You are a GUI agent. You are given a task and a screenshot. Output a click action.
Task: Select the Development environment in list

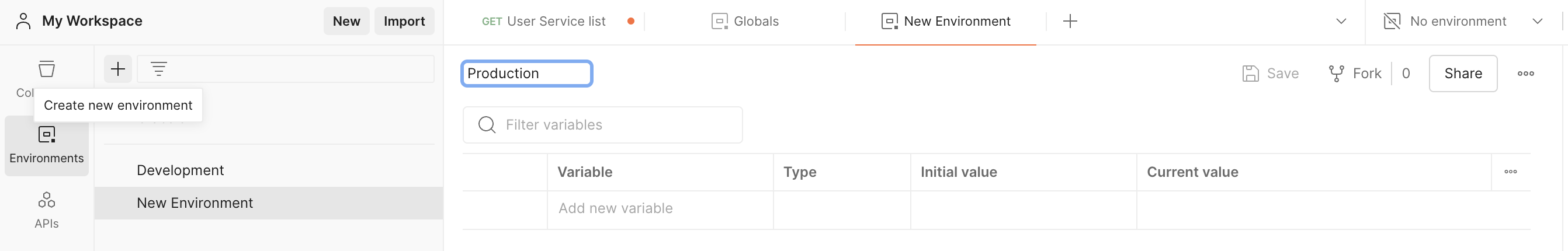(x=180, y=170)
